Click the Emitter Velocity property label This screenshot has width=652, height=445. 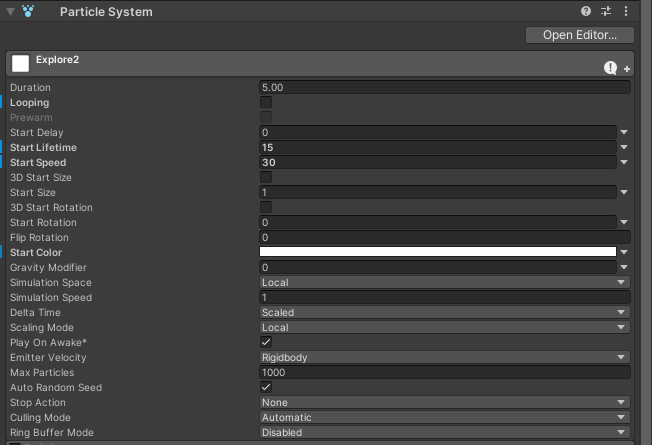(x=48, y=357)
